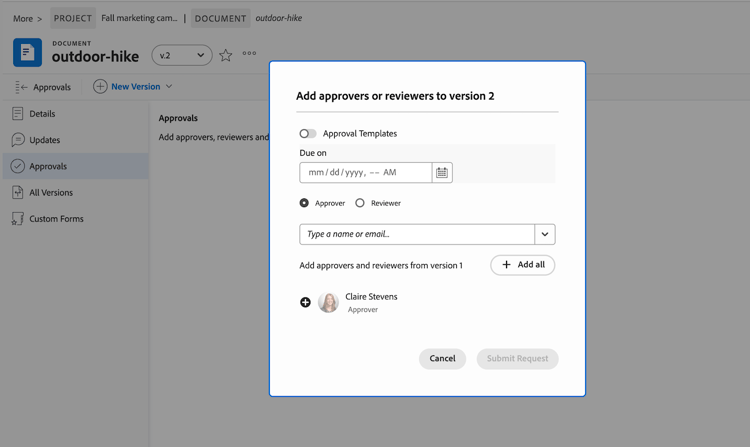Open the v.2 version dropdown

point(182,55)
